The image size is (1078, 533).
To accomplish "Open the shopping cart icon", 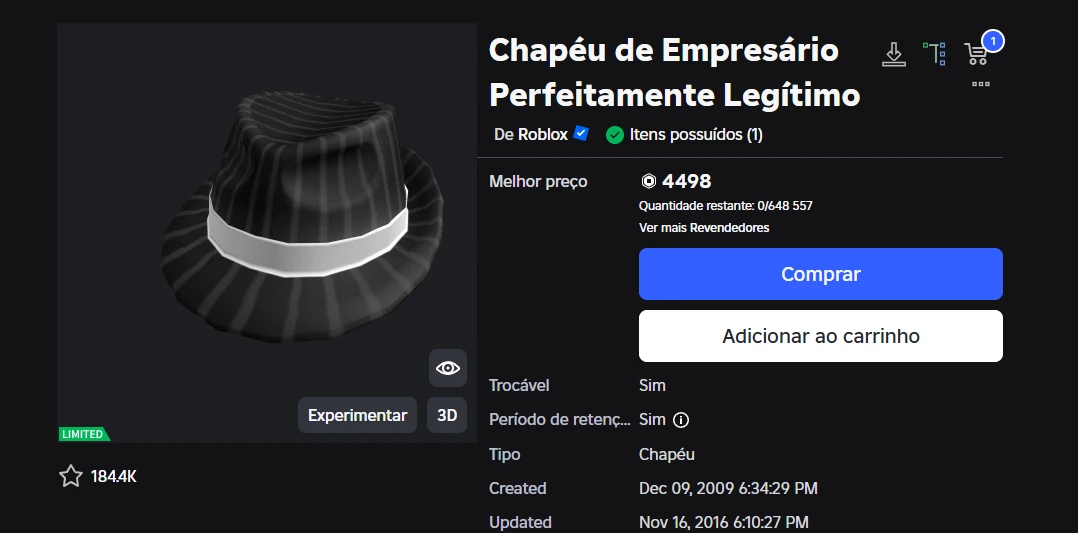I will point(976,54).
